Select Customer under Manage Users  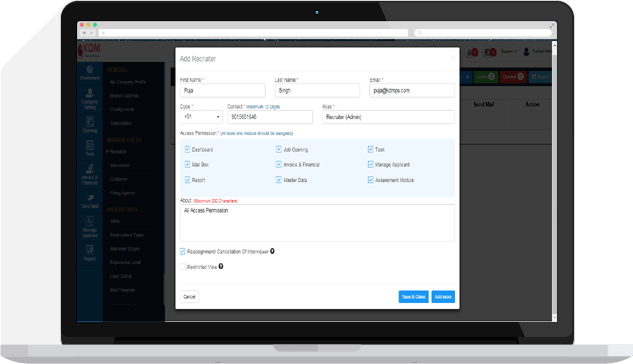(119, 179)
